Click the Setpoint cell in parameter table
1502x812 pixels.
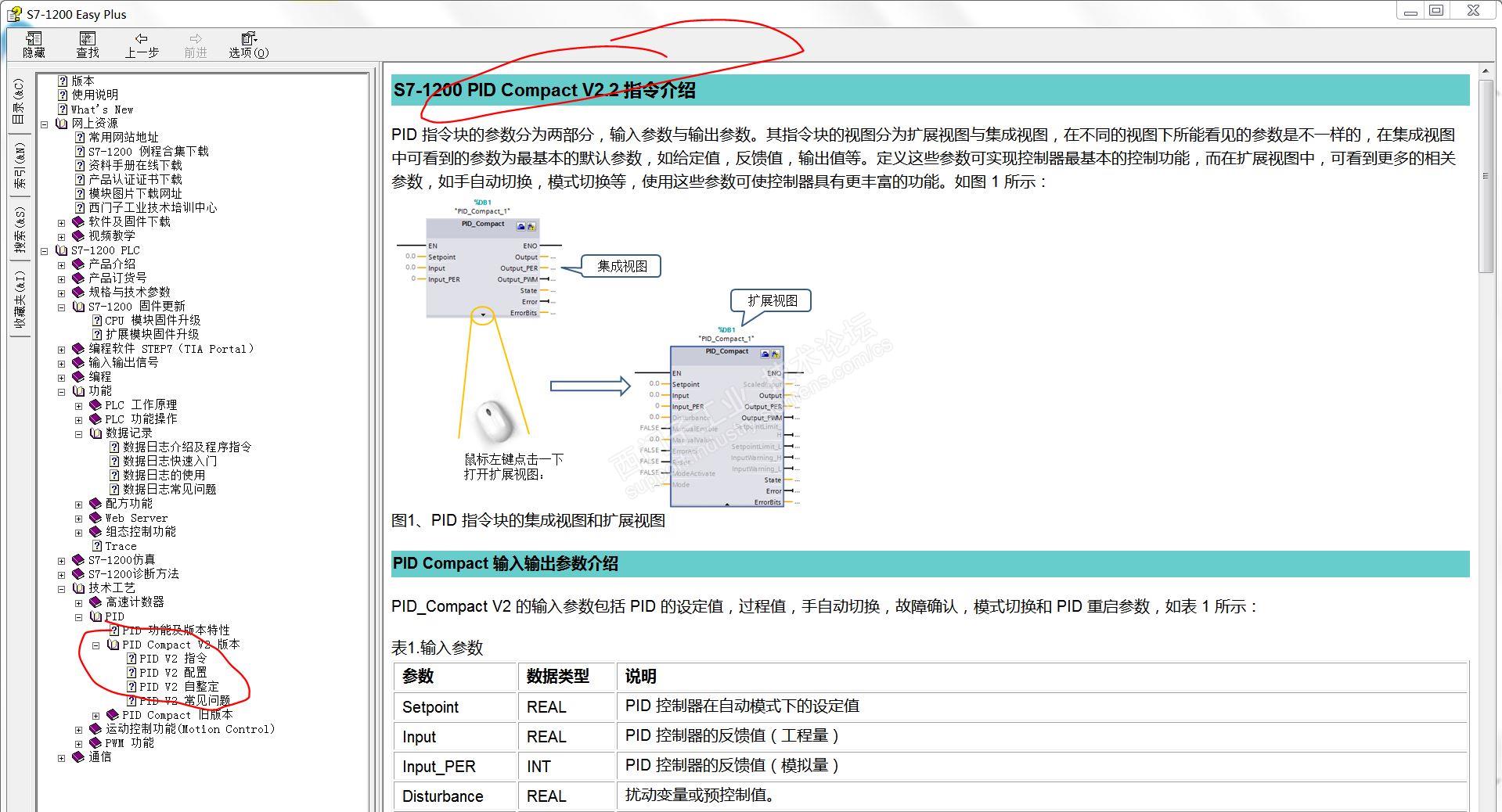tap(456, 707)
